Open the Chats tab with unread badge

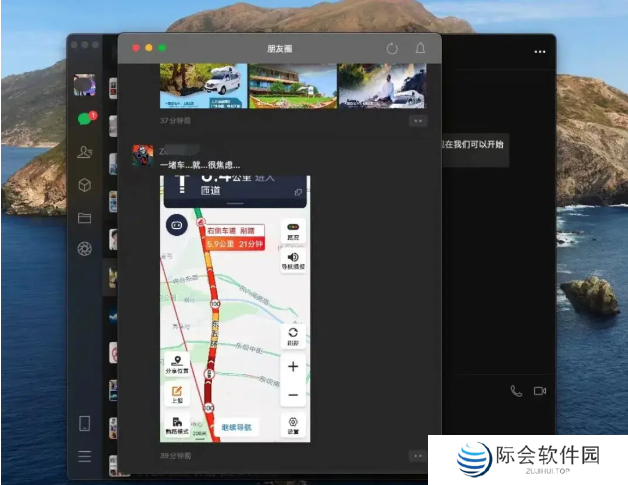pos(85,119)
